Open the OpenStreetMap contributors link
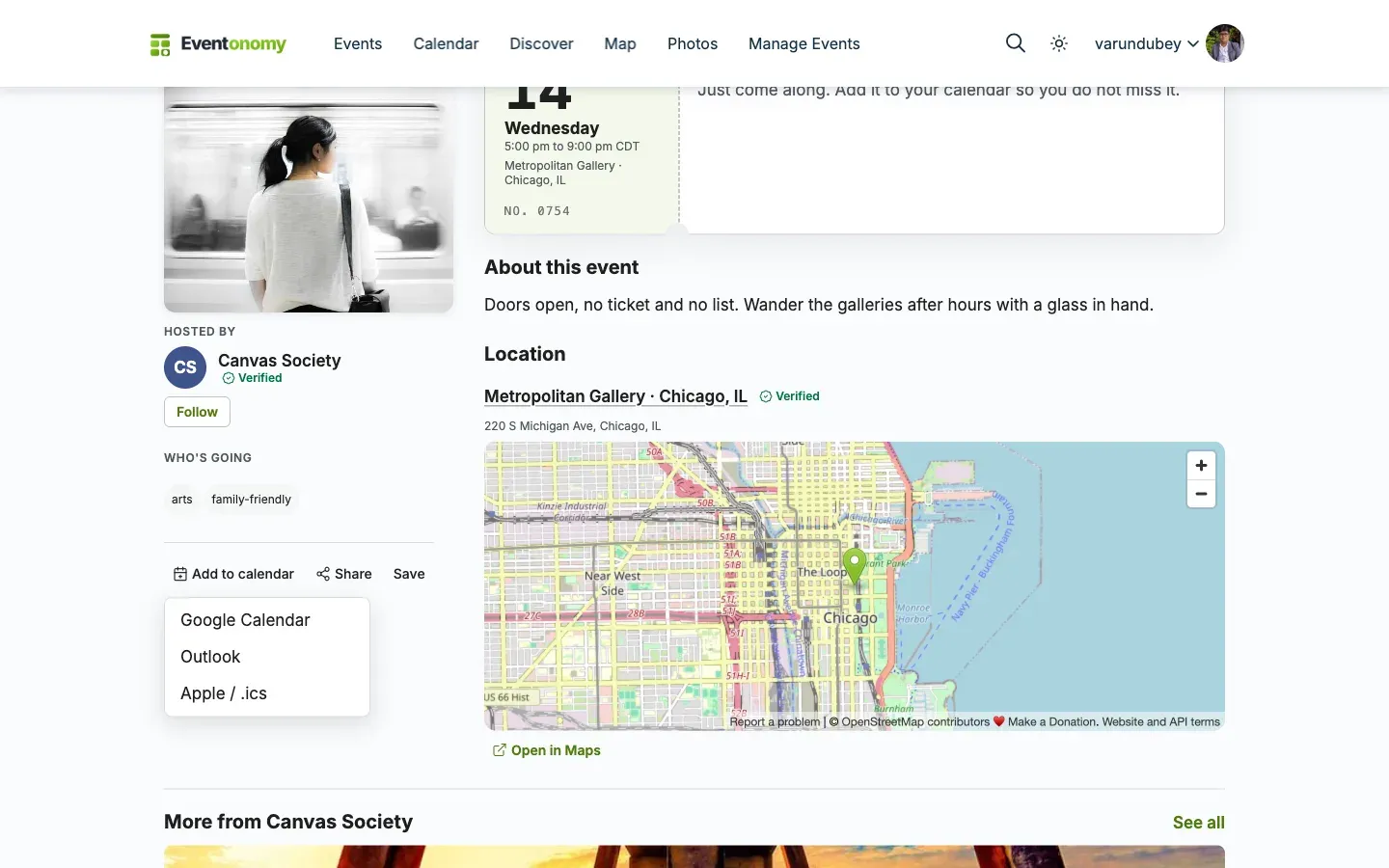1389x868 pixels. (915, 721)
